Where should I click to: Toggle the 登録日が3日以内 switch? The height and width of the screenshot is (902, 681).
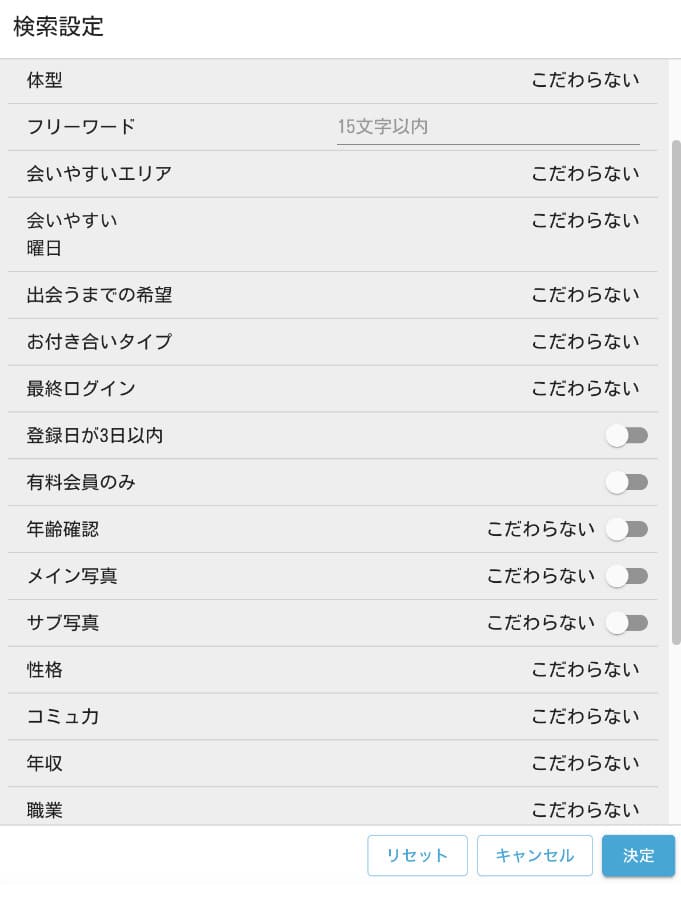tap(627, 436)
